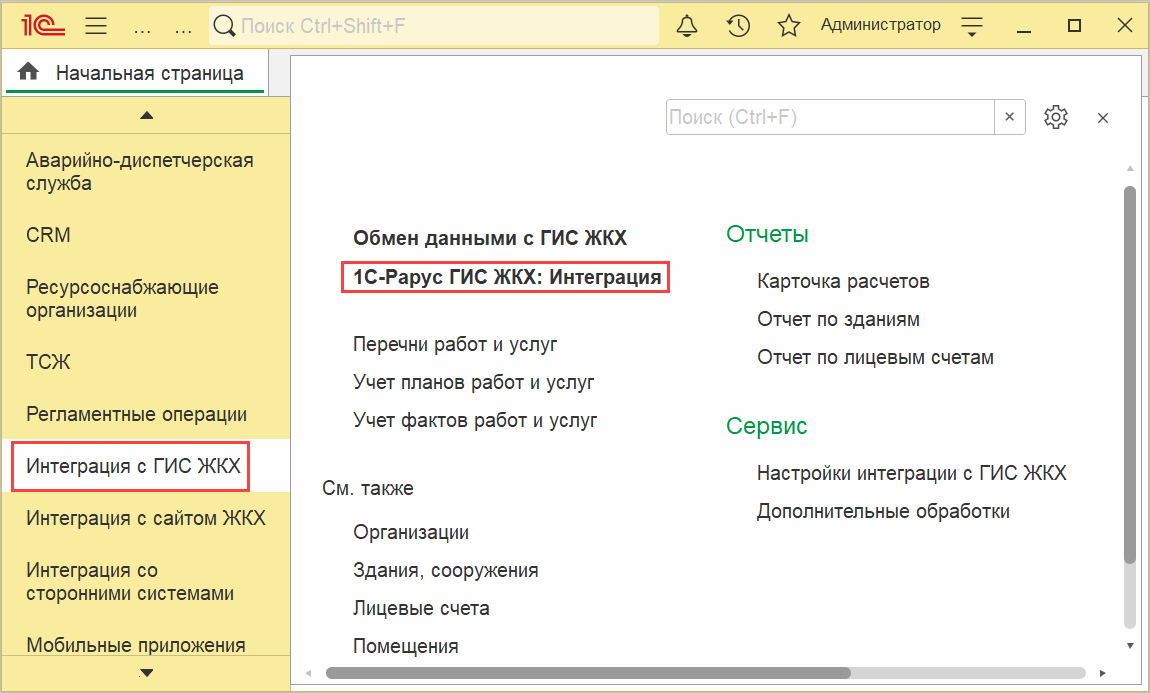Open 1С-Рарус ГИС ЖКХ: Интеграция

pos(507,277)
